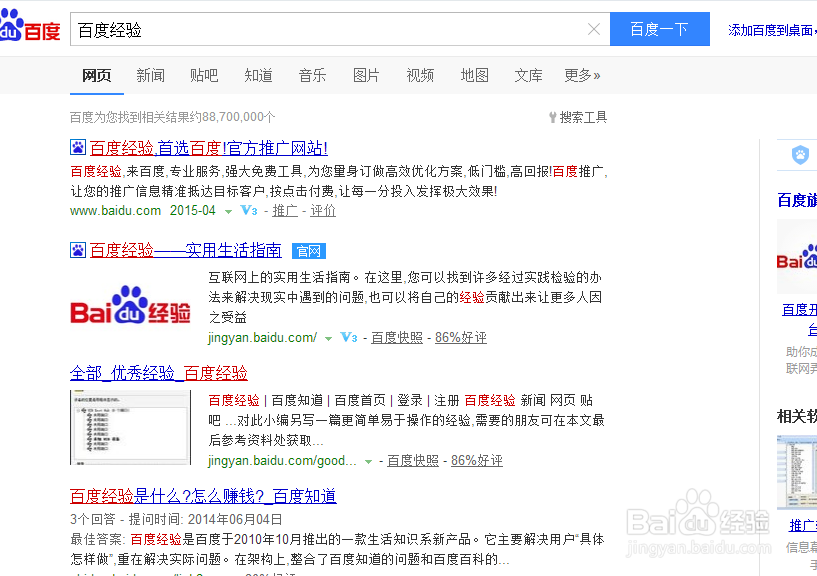817x576 pixels.
Task: Click the text 3个回答 - 提问时间
Action: [128, 519]
